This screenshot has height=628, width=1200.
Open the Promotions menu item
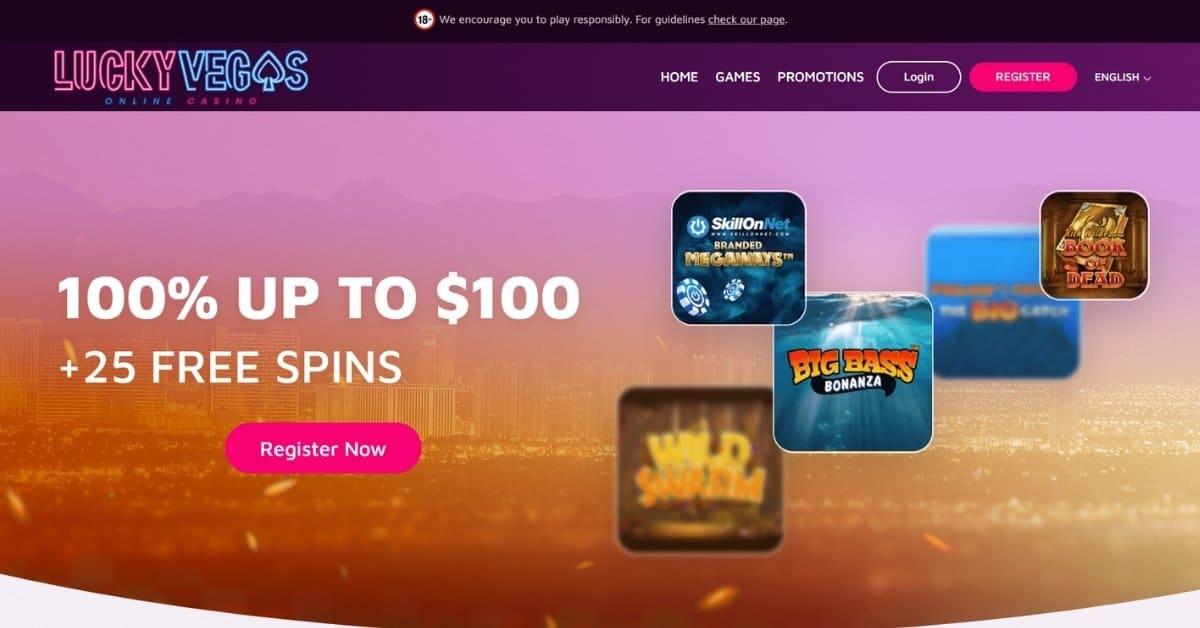tap(820, 77)
